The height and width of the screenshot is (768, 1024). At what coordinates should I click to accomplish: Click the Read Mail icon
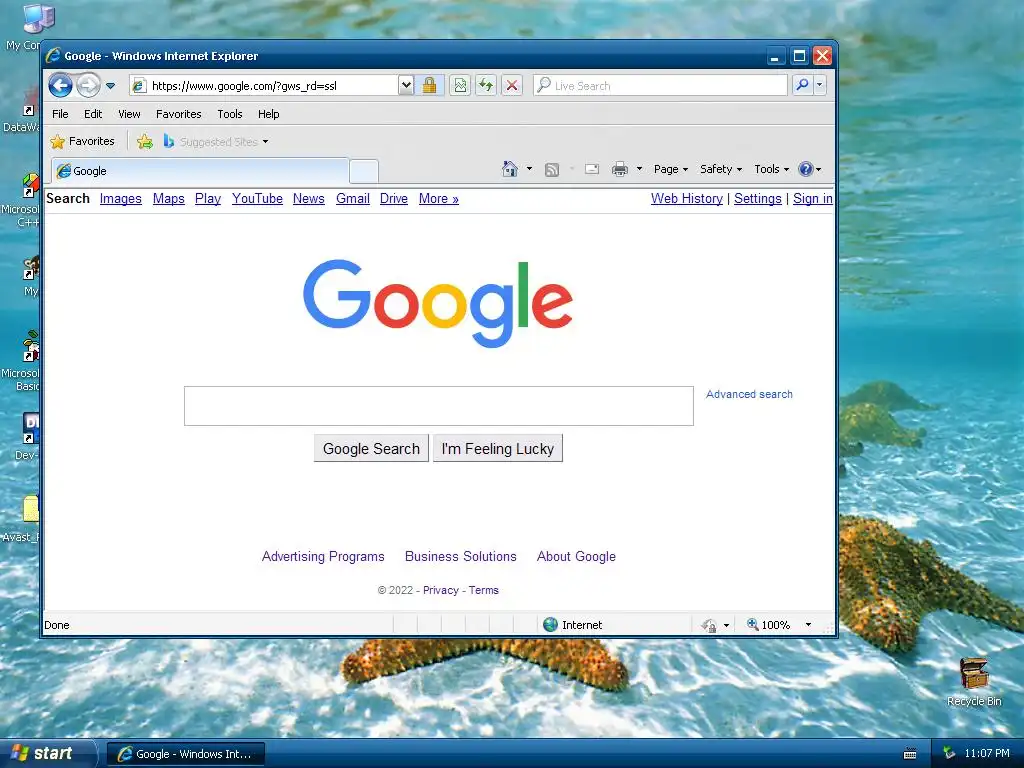pos(592,170)
